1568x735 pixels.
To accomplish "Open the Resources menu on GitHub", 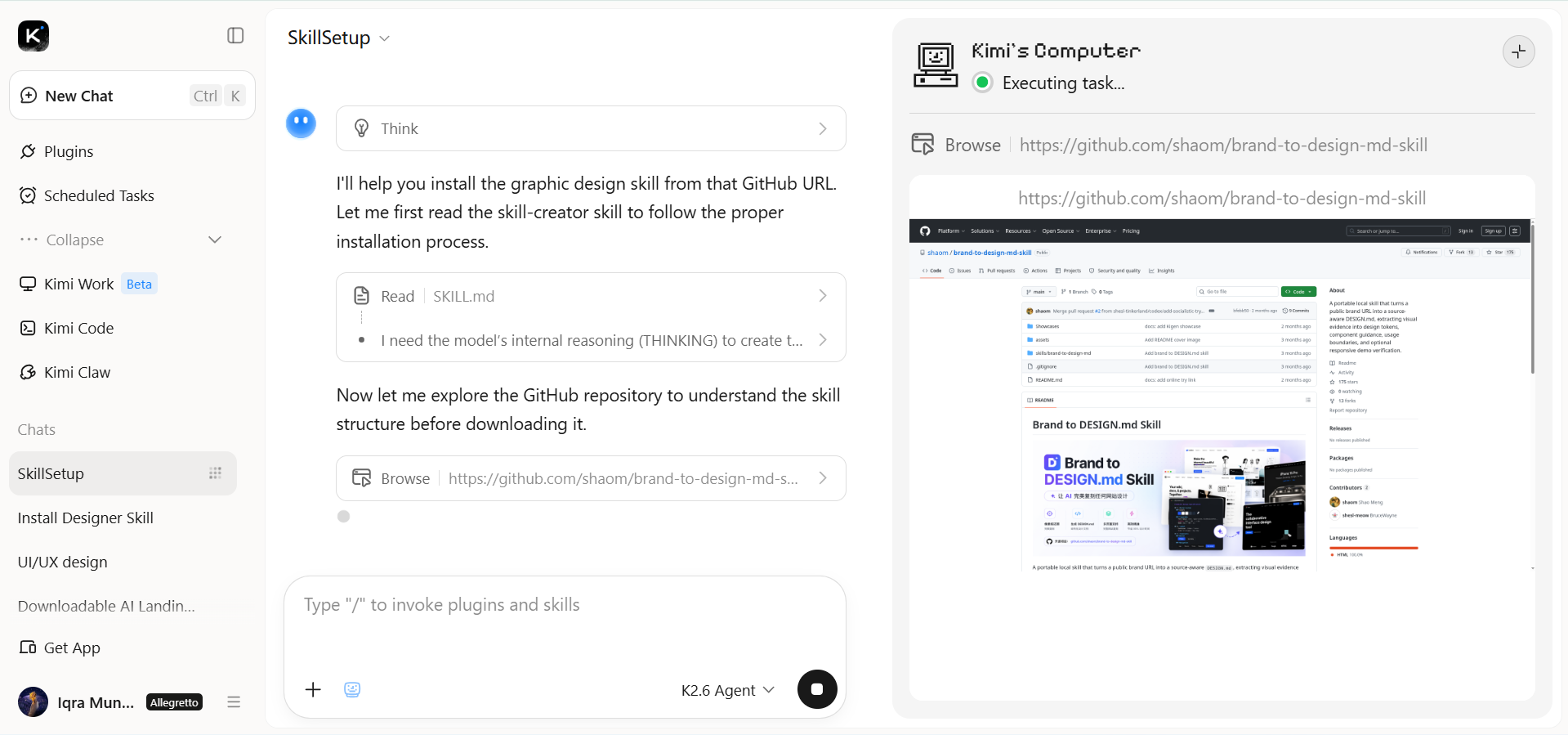I will pyautogui.click(x=1021, y=231).
